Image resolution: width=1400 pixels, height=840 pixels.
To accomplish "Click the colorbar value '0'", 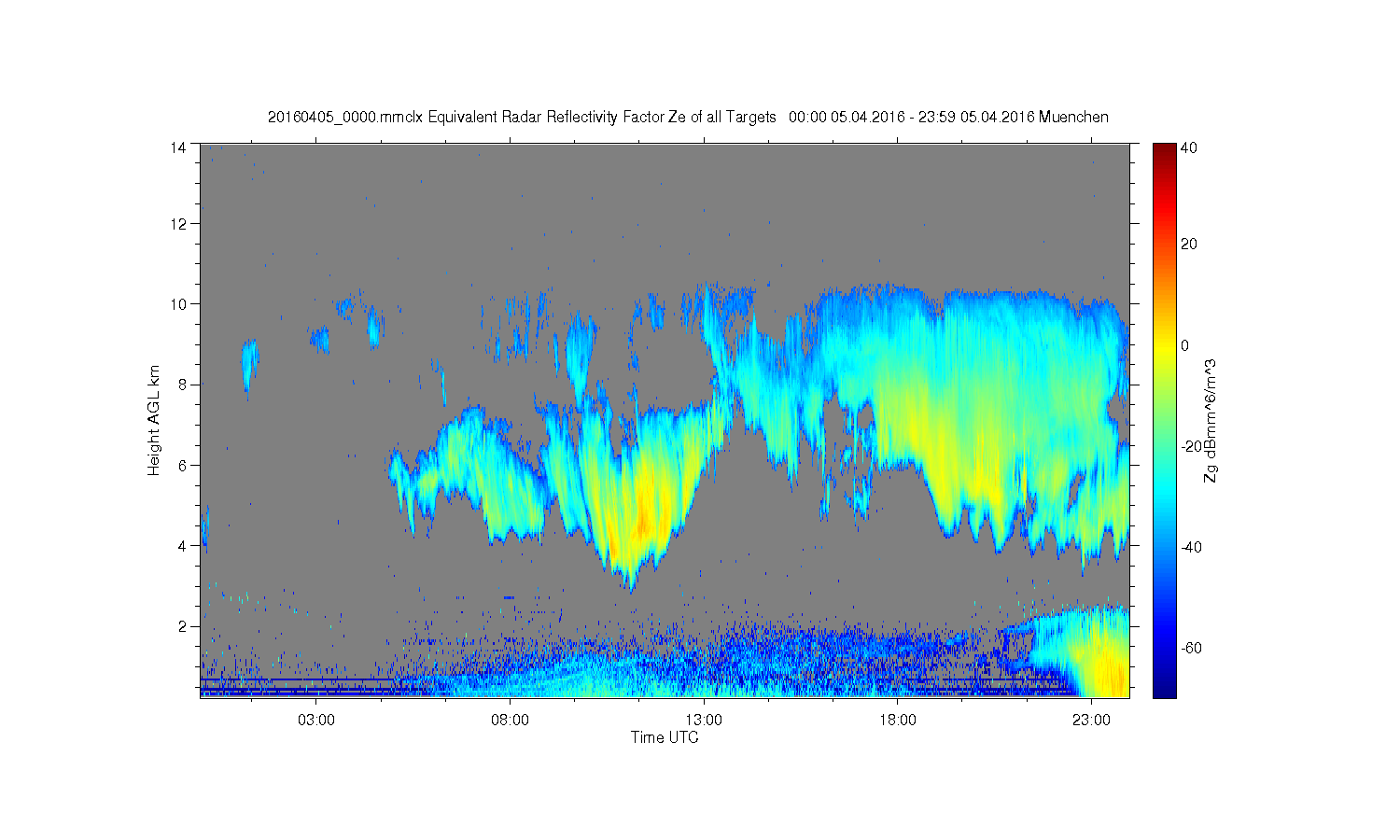I will click(x=1185, y=345).
